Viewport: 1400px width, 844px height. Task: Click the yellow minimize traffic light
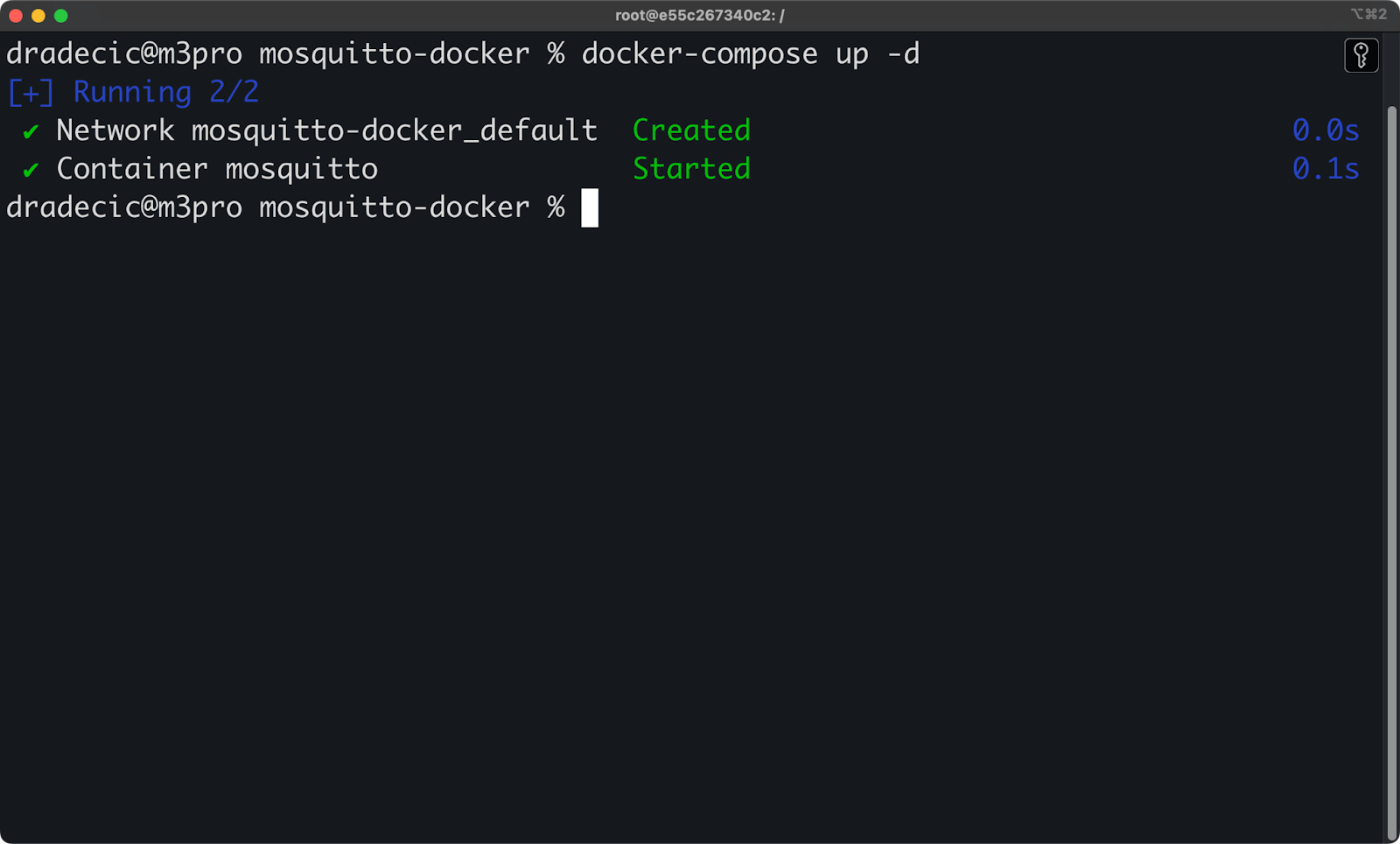click(37, 14)
